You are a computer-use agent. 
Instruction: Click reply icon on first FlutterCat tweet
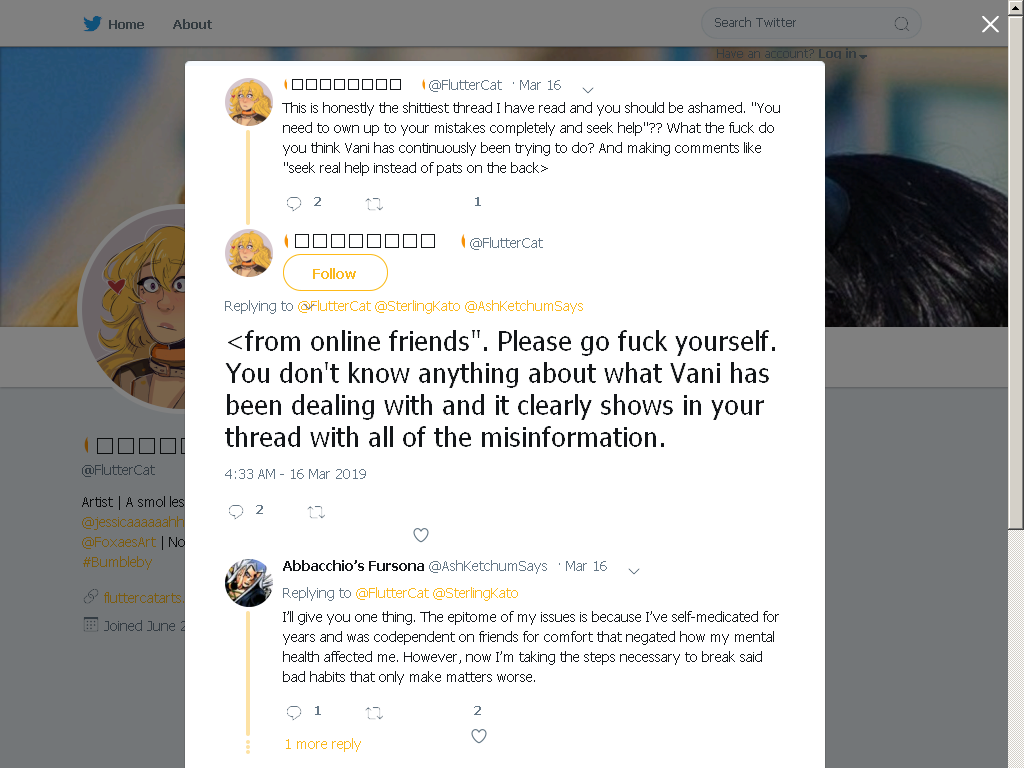click(x=294, y=203)
